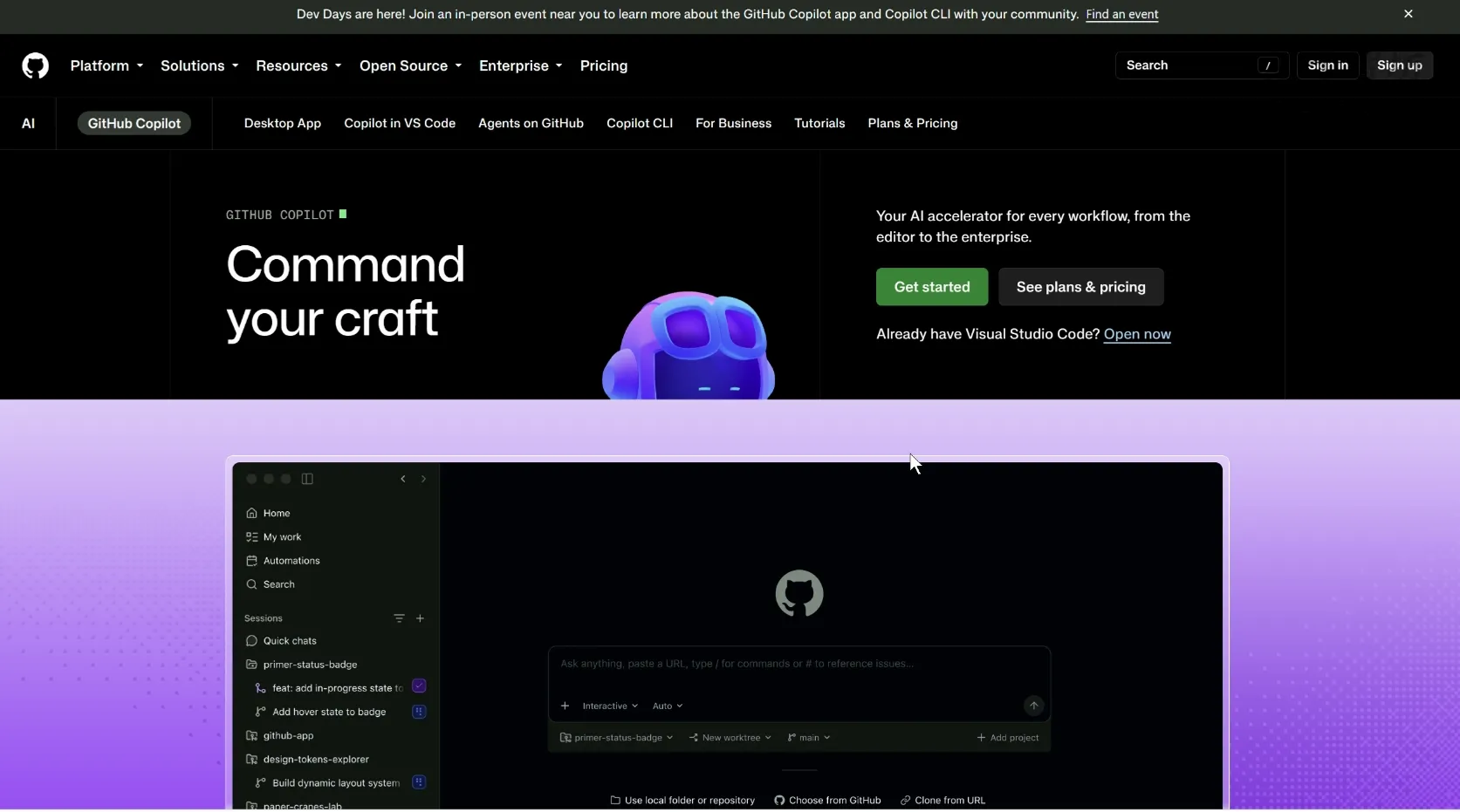Click the Sessions section label
Screen dimensions: 1460x812
click(x=264, y=618)
